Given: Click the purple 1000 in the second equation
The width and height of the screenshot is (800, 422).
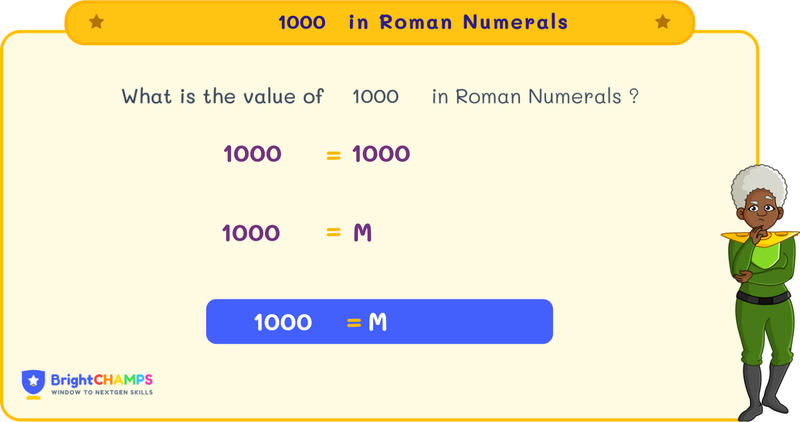Looking at the screenshot, I should pos(250,233).
